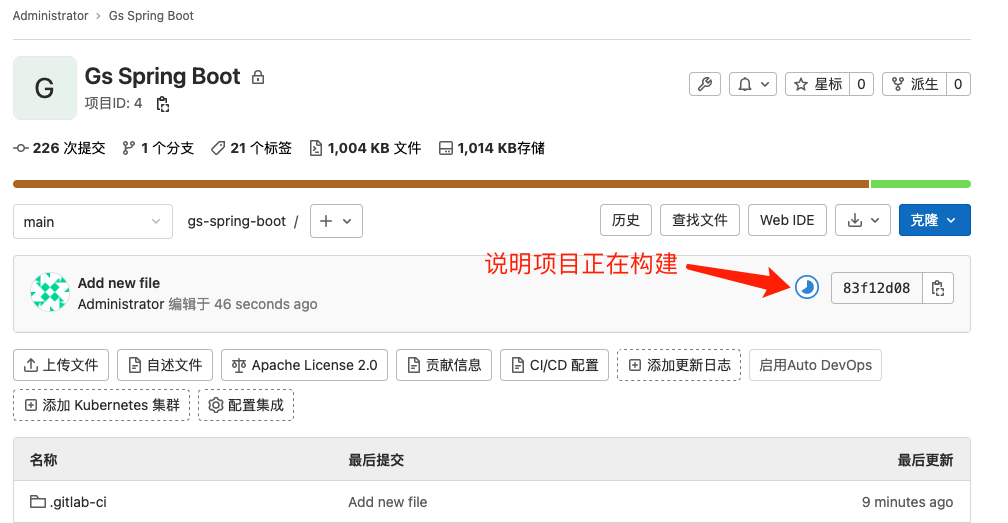1008x523 pixels.
Task: Open 'Add new file' in 最后提交 column
Action: [x=388, y=502]
